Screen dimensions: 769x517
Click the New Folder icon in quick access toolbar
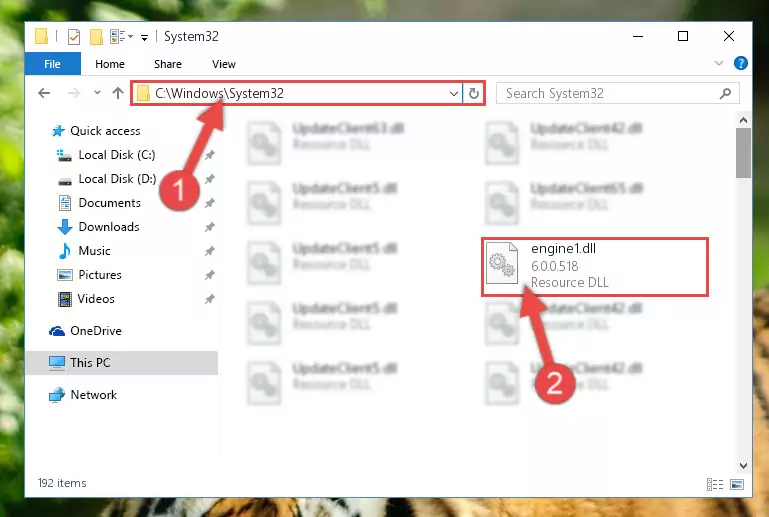coord(96,37)
